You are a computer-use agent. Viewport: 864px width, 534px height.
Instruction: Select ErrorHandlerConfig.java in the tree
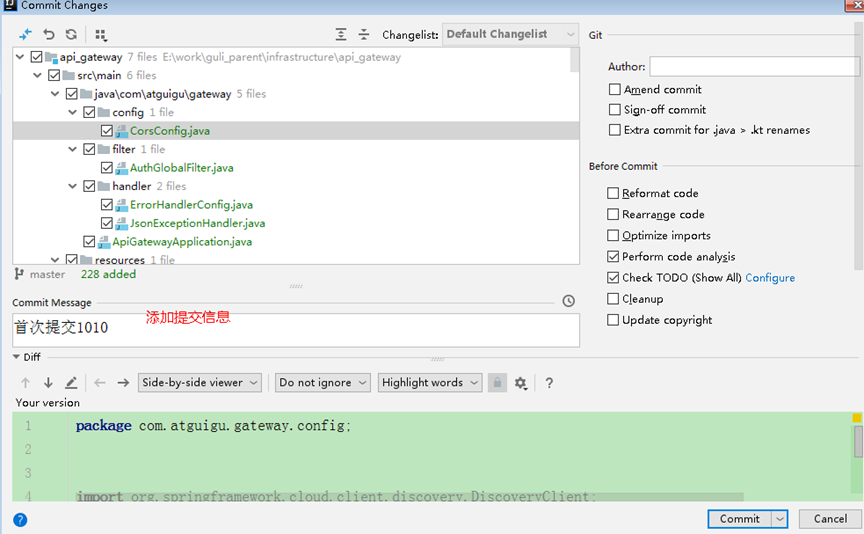[x=191, y=205]
